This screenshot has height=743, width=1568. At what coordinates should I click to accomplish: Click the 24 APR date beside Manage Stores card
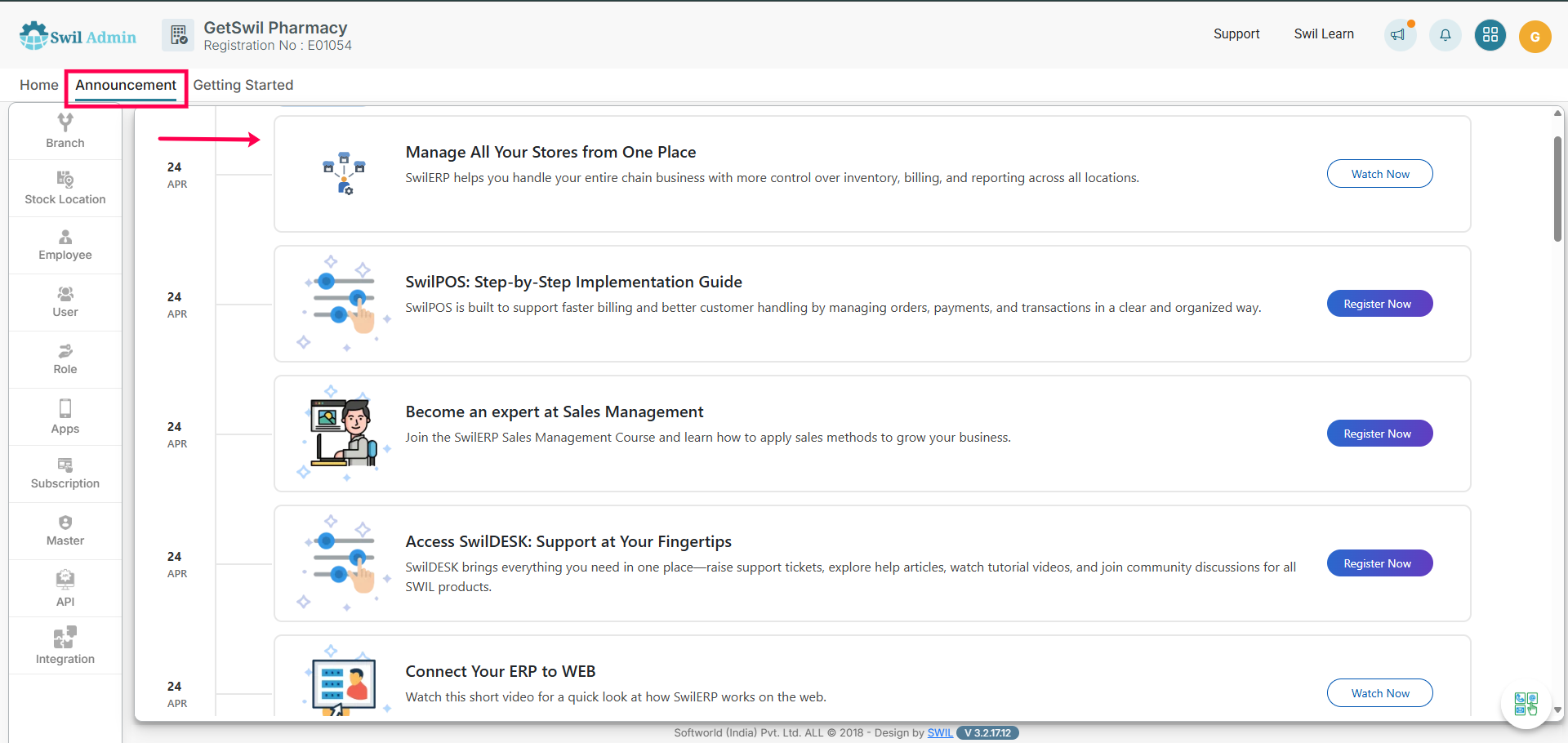pos(176,175)
